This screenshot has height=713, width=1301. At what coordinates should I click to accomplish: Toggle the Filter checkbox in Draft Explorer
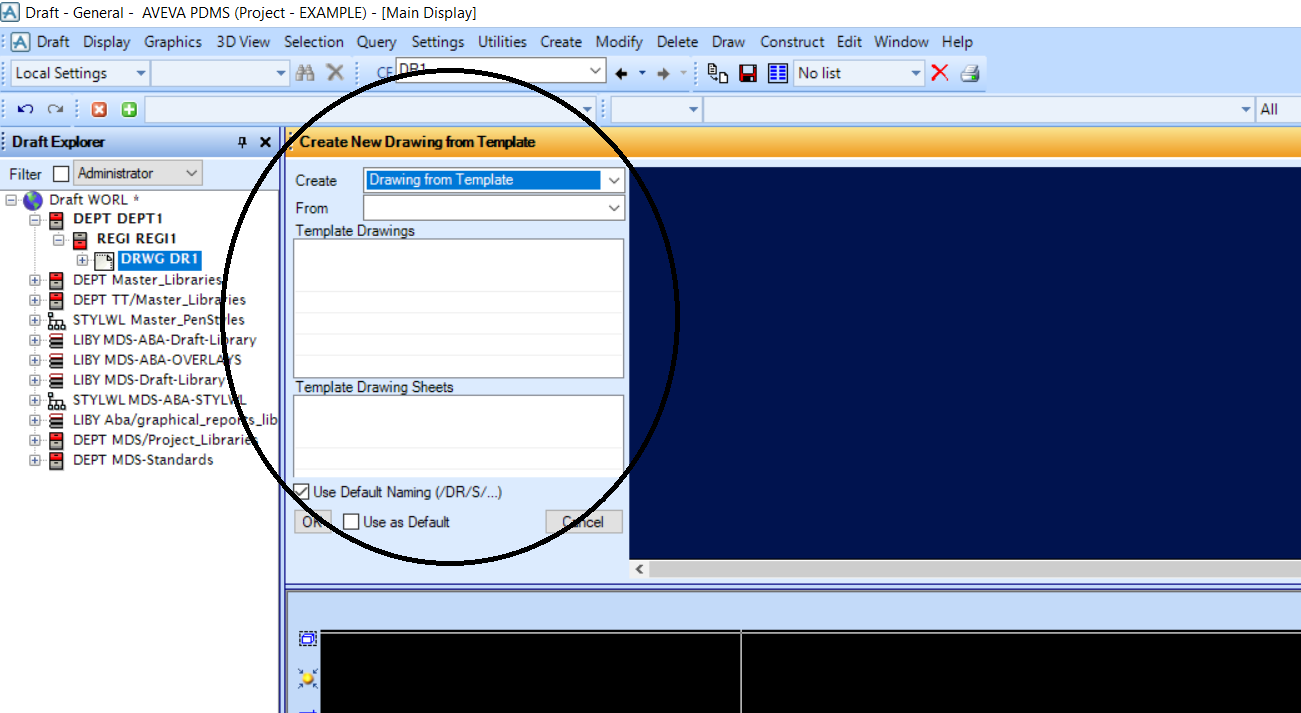[61, 174]
